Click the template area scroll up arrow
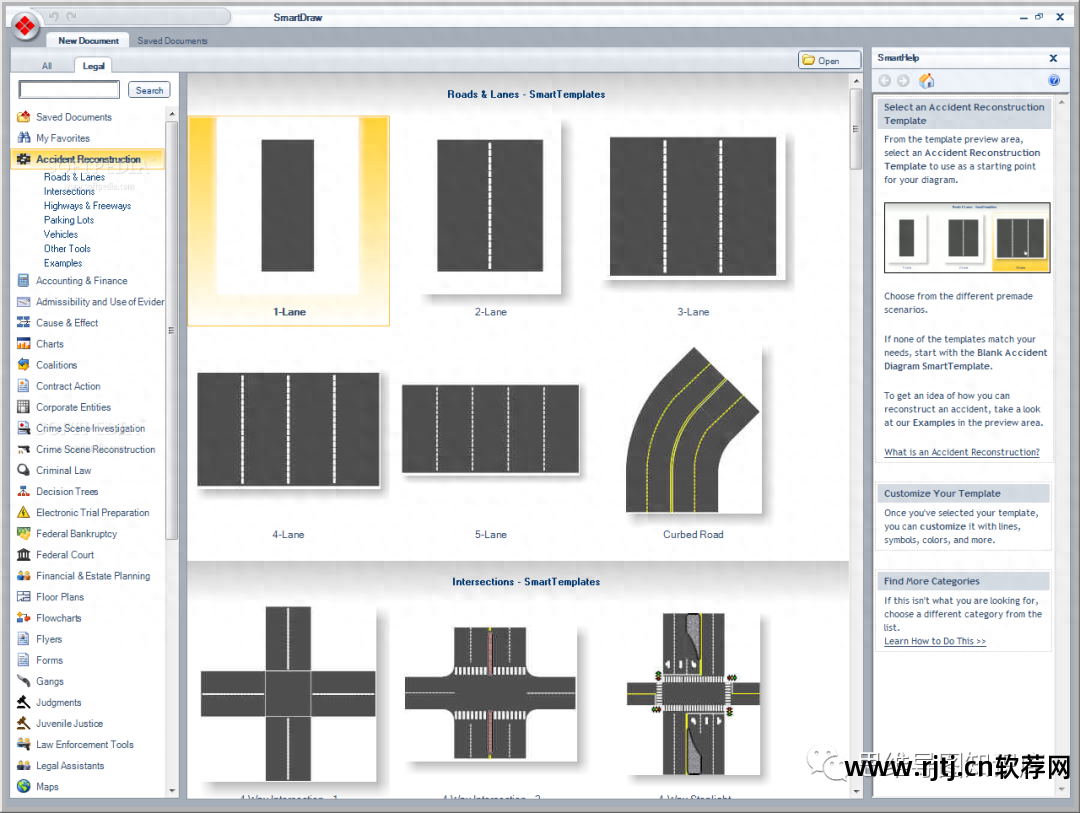Screen dimensions: 1080x813 856,81
